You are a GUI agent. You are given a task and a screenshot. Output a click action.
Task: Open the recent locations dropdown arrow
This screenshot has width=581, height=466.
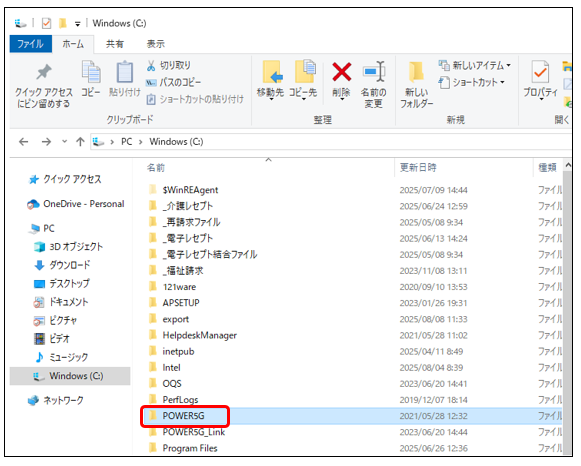click(x=64, y=142)
